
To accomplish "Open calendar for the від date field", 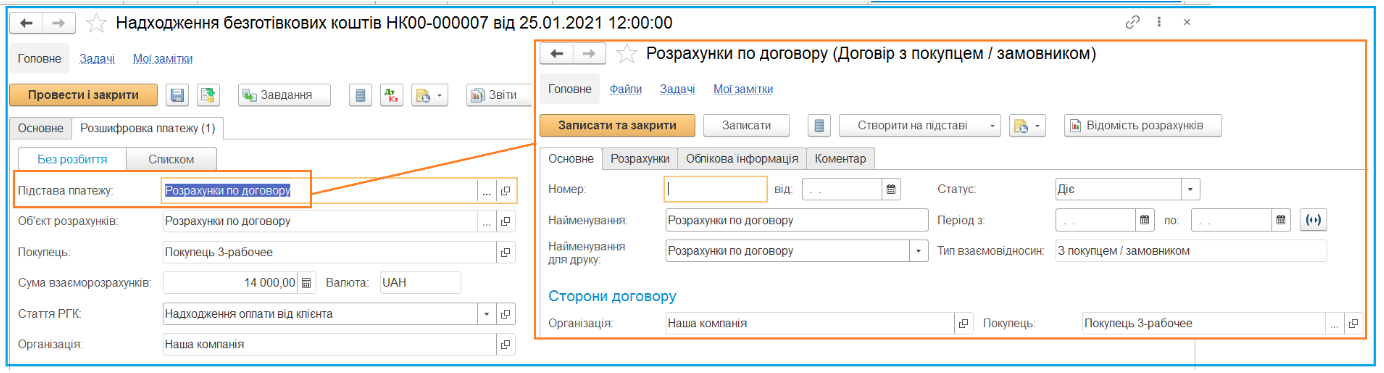I will (x=891, y=189).
